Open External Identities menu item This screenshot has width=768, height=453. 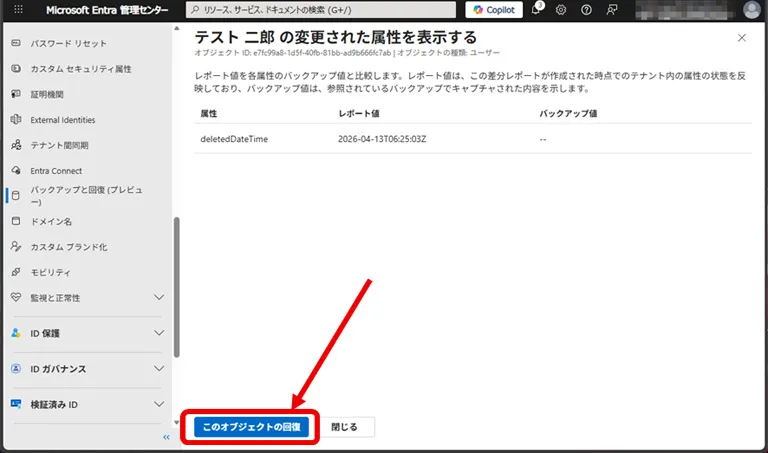click(x=63, y=120)
